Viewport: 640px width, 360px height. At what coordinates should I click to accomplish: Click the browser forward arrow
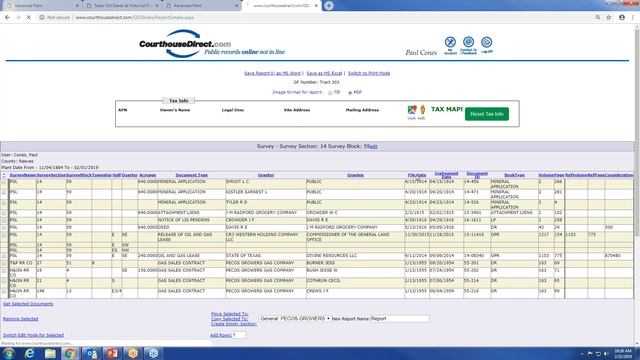[18, 18]
